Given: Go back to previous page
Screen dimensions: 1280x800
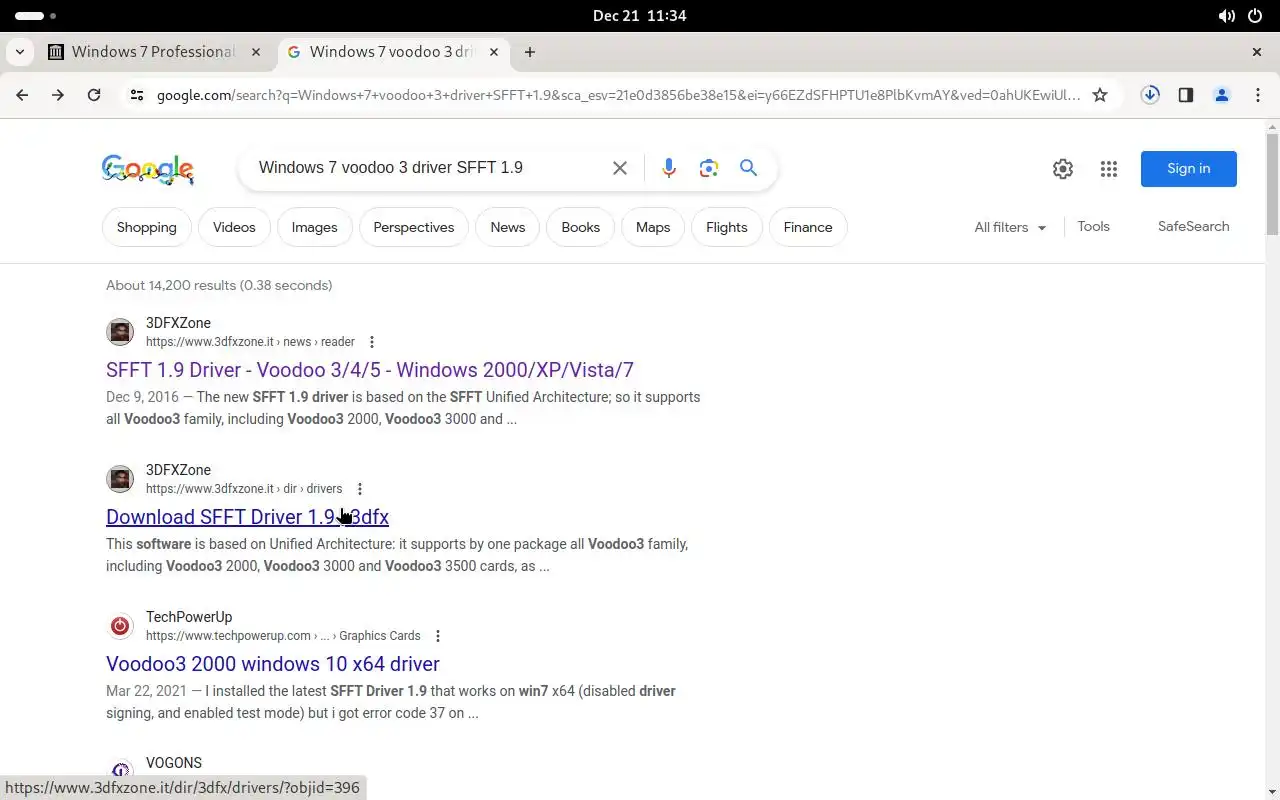Looking at the screenshot, I should [x=22, y=95].
